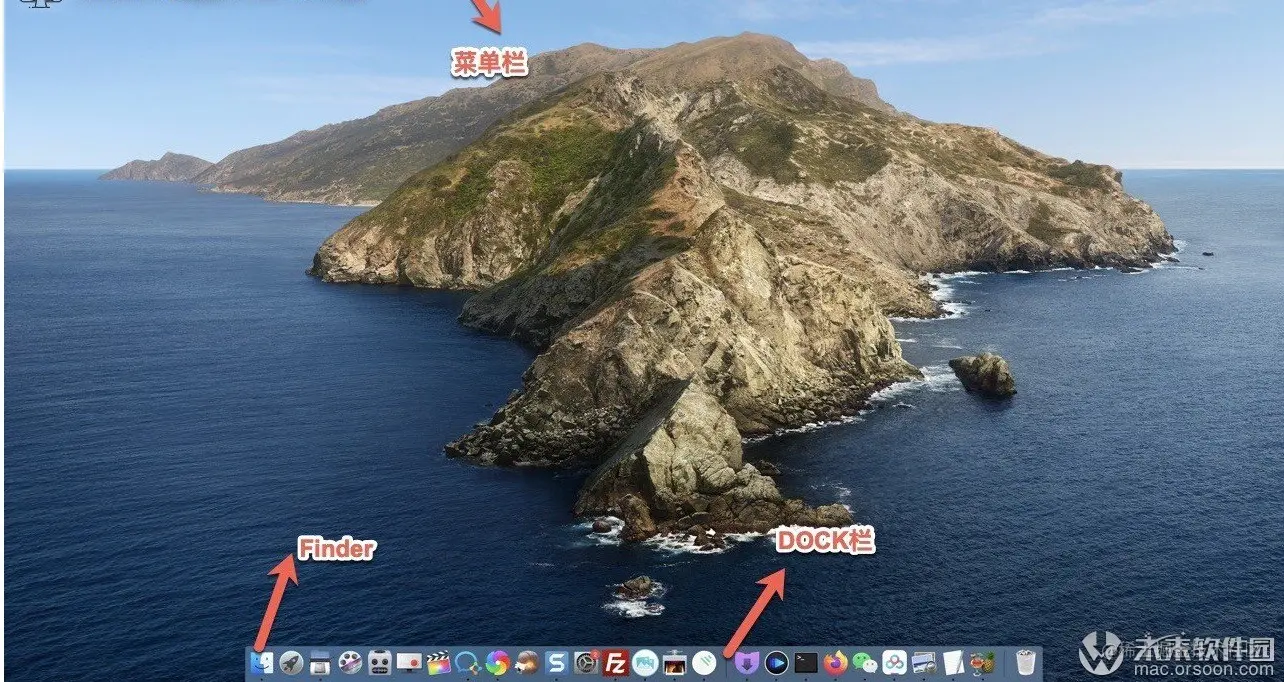Open the pineapple and cocktail app icon
This screenshot has width=1284, height=682.
pyautogui.click(x=983, y=662)
